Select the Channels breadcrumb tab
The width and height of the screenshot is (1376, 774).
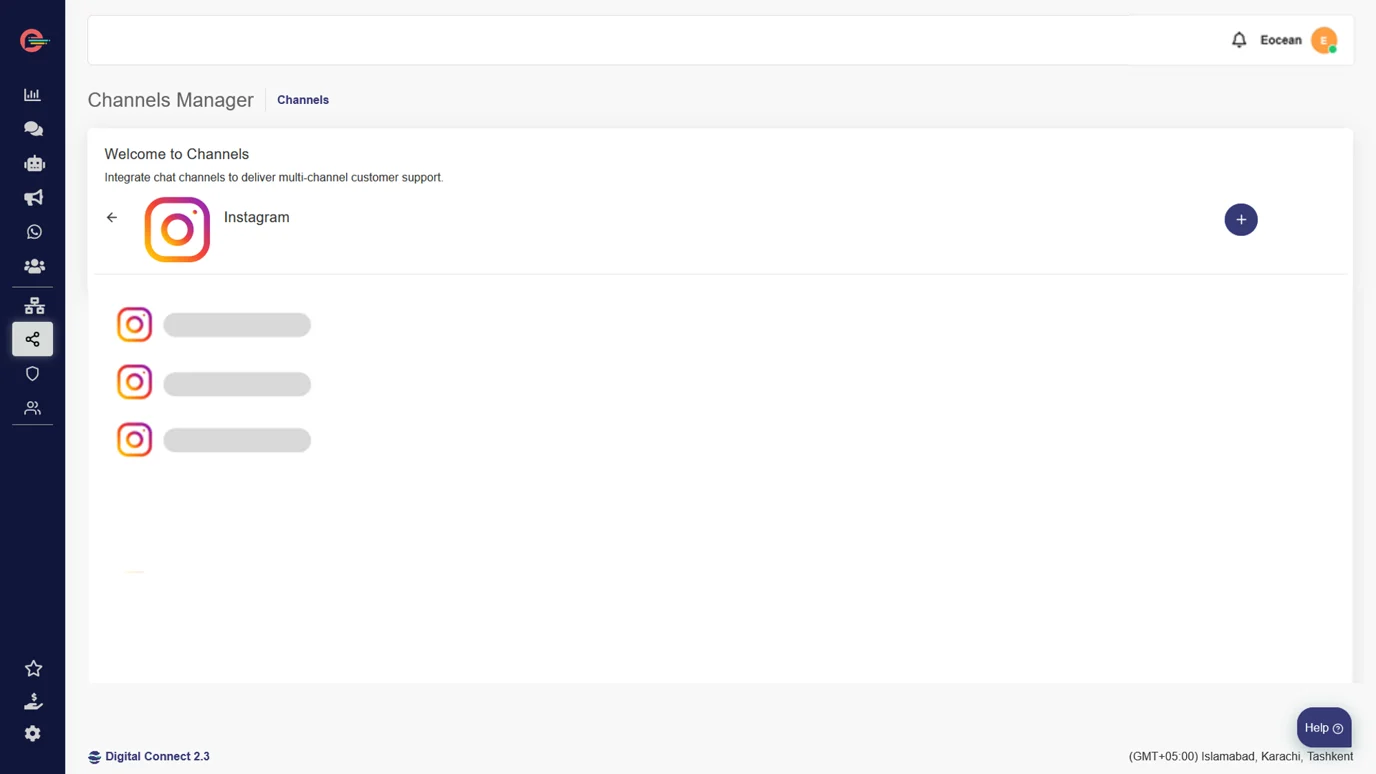click(x=303, y=100)
